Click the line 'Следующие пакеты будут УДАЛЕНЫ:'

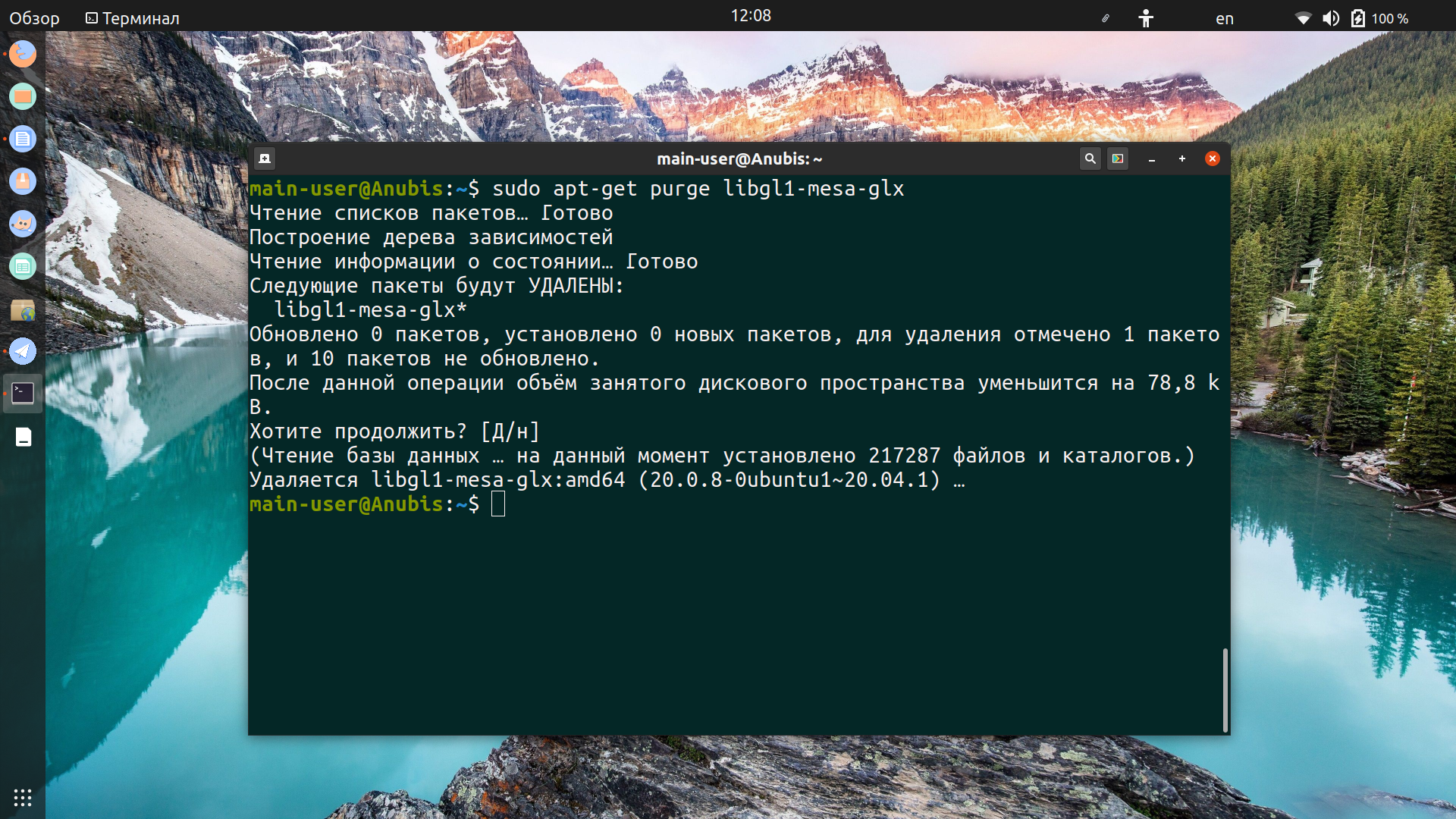[436, 286]
